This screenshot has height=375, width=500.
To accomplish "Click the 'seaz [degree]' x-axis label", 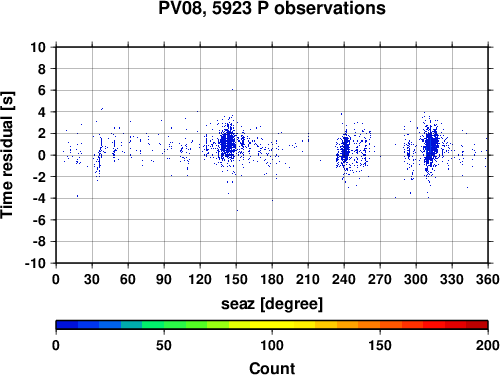I will [x=272, y=304].
